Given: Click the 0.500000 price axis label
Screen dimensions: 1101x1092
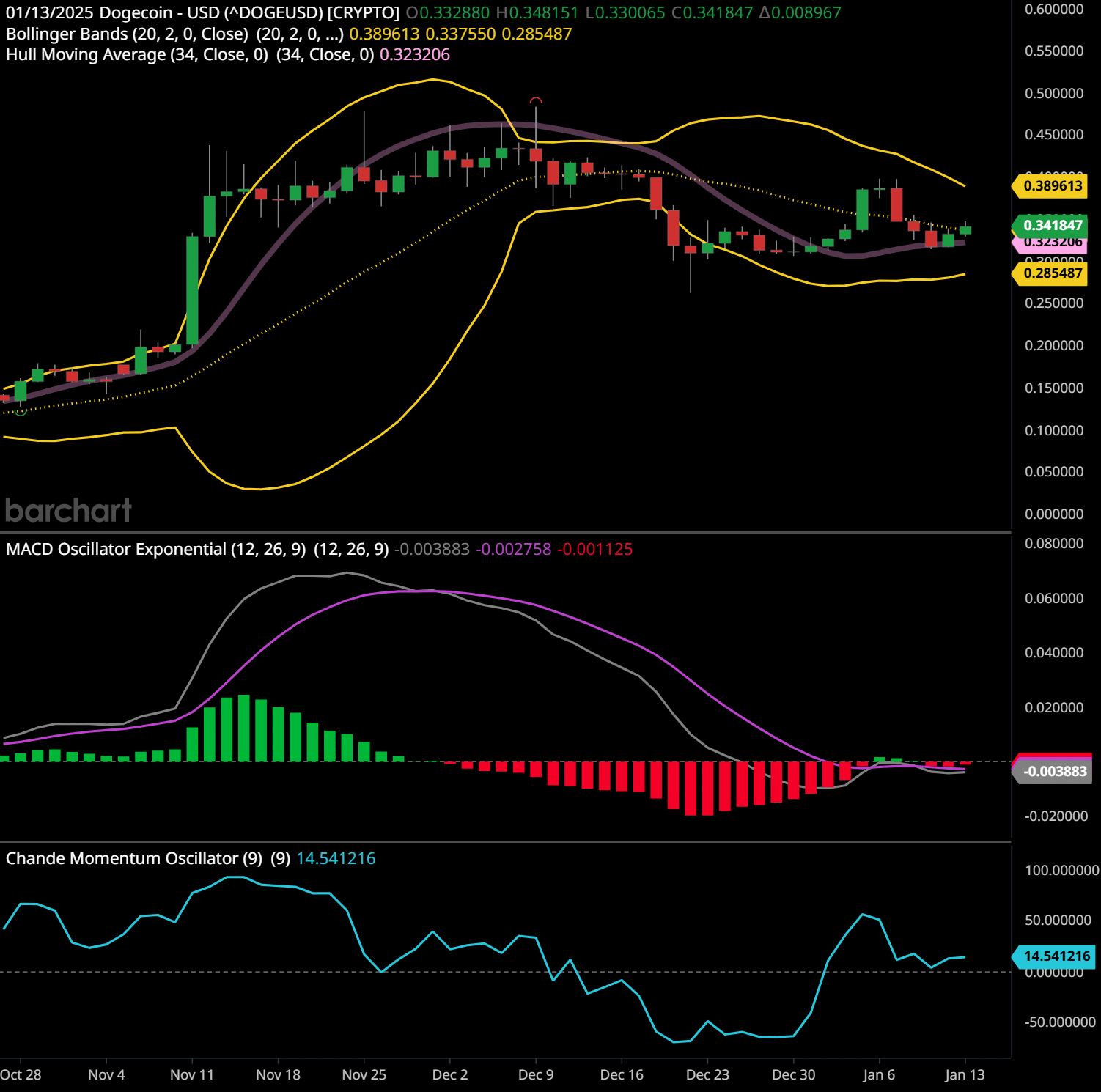Looking at the screenshot, I should tap(1054, 93).
